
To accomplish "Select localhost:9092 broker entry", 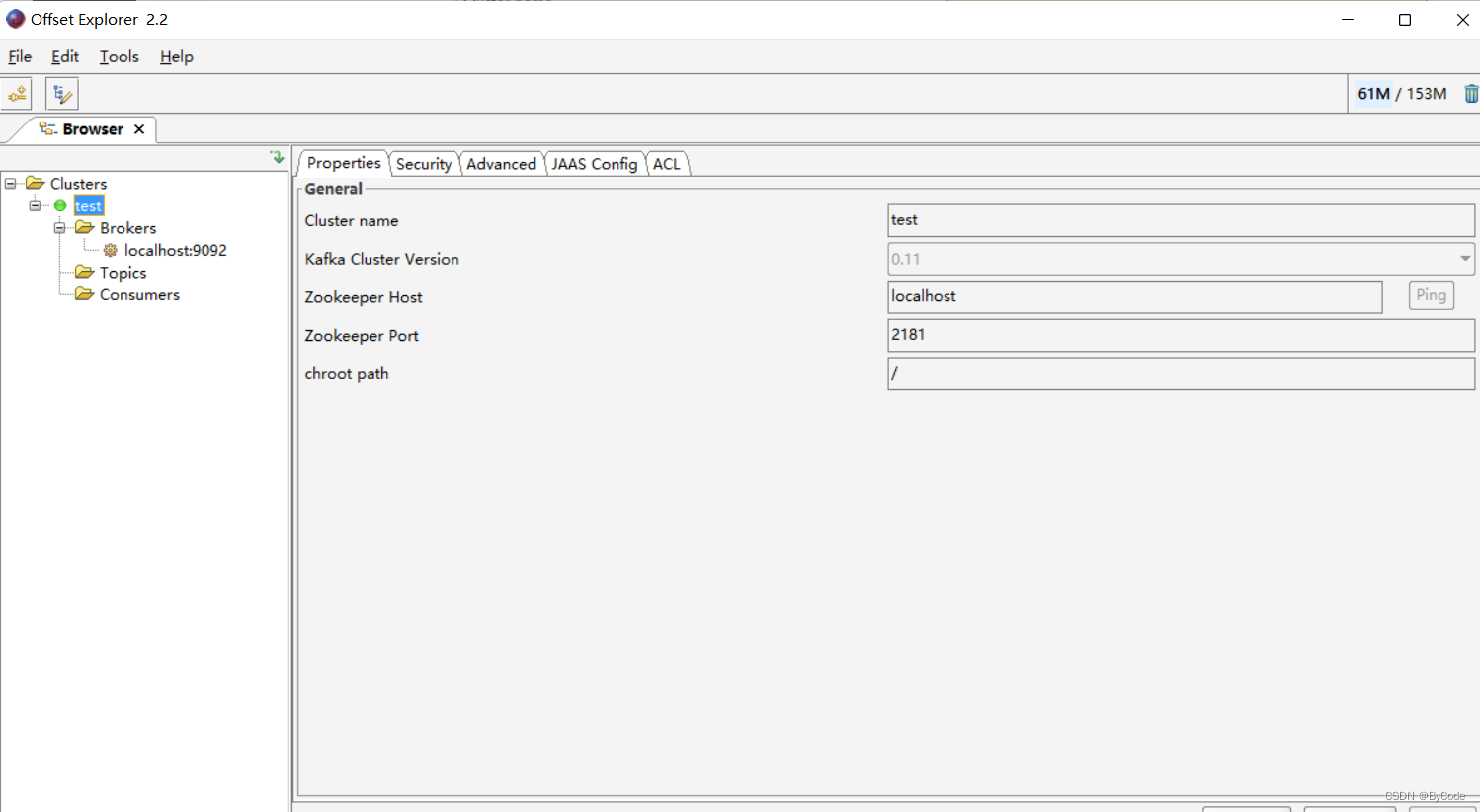I will point(175,251).
